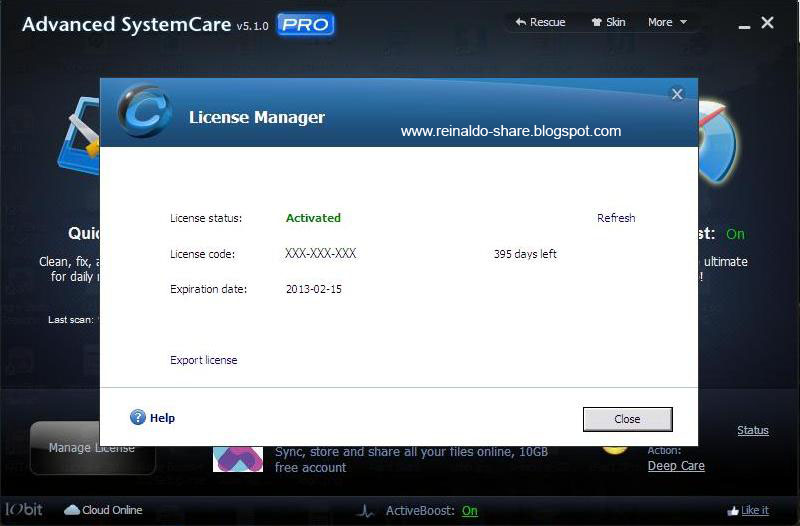Click the Rescue button in top bar
This screenshot has width=800, height=526.
(540, 22)
